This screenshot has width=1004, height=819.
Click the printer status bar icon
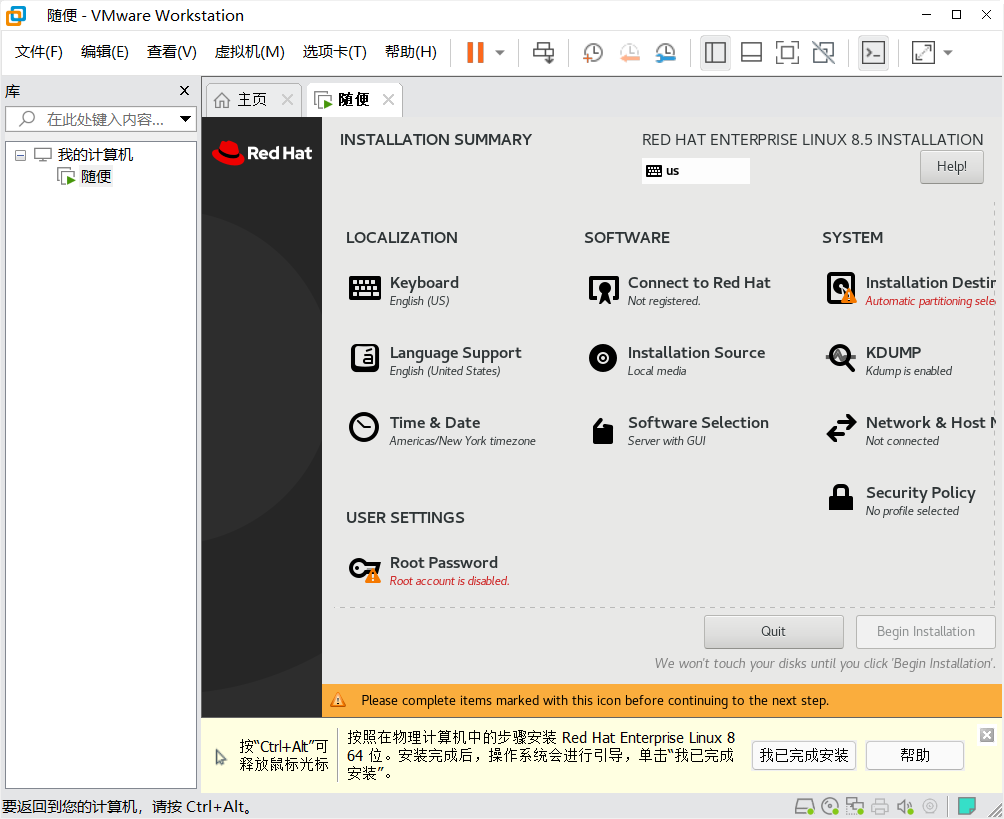pos(880,806)
